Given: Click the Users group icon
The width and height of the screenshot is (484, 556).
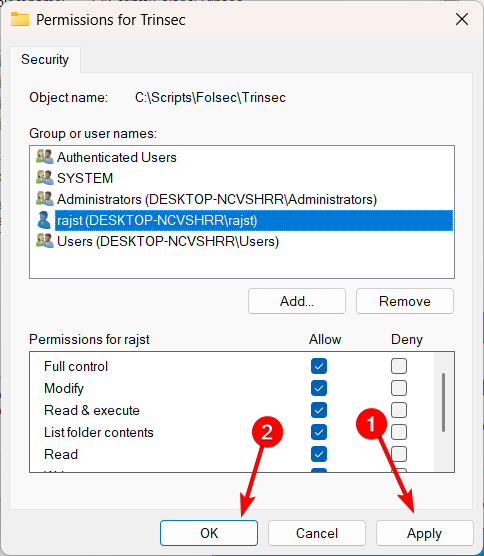Looking at the screenshot, I should (x=45, y=241).
